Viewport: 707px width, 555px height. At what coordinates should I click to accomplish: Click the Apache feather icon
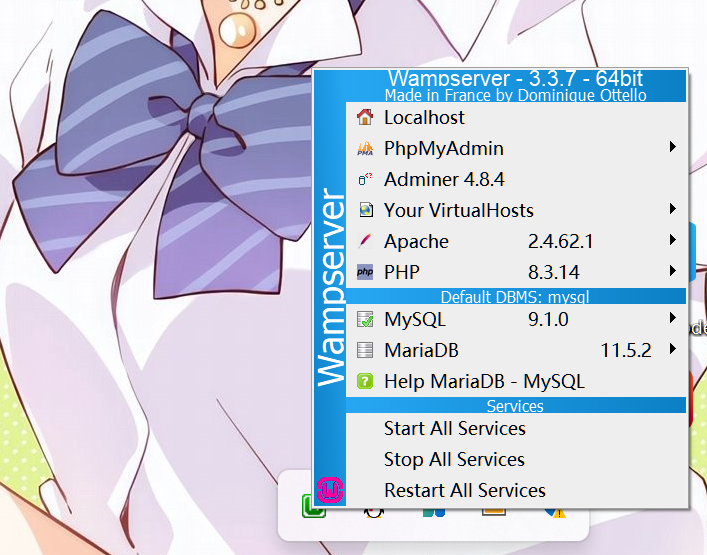(364, 242)
